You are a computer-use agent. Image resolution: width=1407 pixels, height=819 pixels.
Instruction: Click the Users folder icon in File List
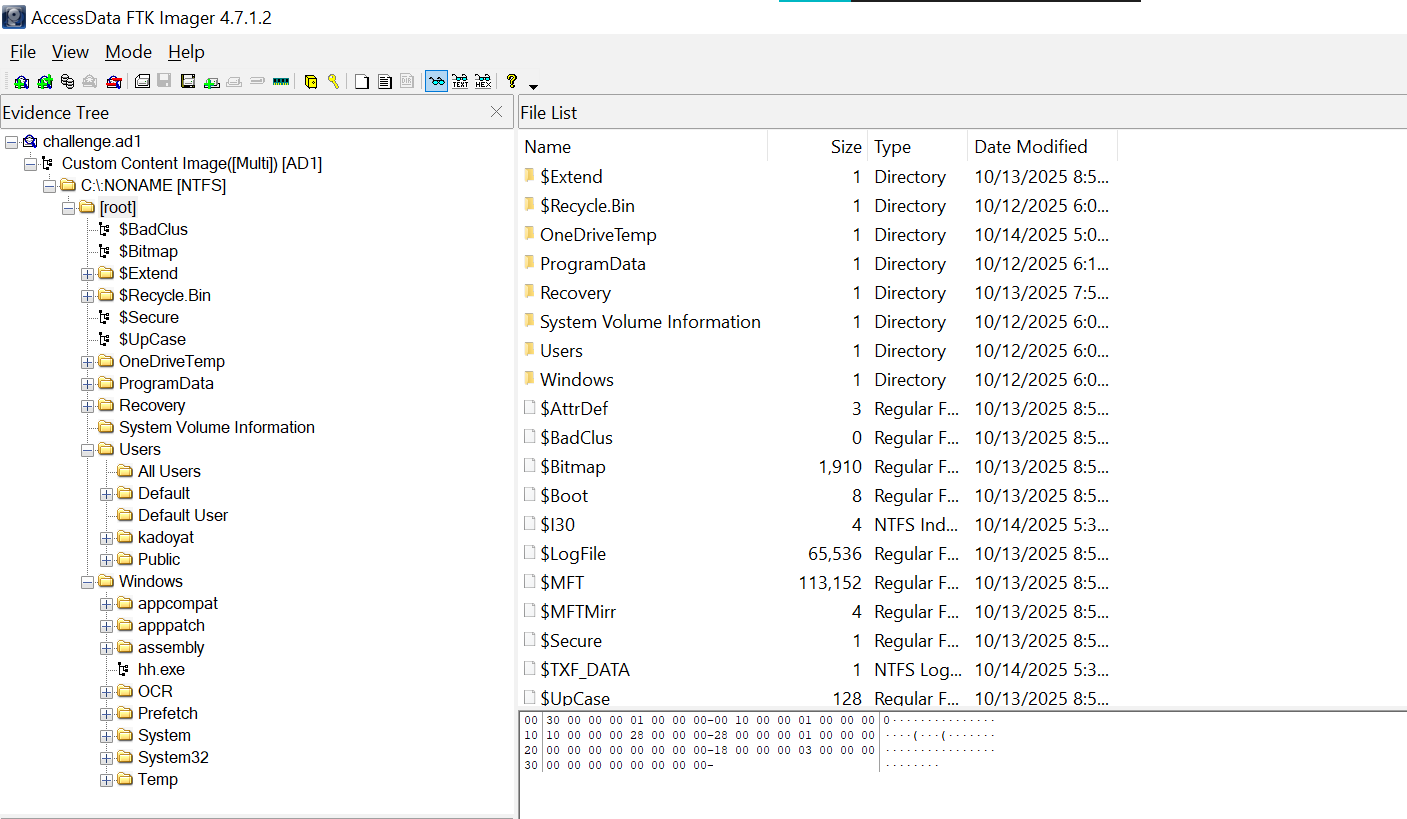pyautogui.click(x=529, y=350)
